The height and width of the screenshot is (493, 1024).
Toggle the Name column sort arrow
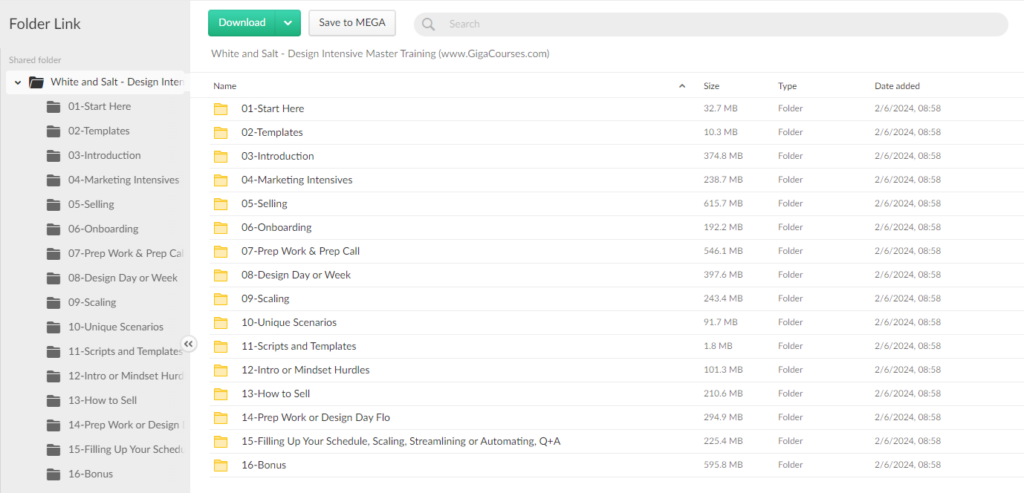coord(682,86)
